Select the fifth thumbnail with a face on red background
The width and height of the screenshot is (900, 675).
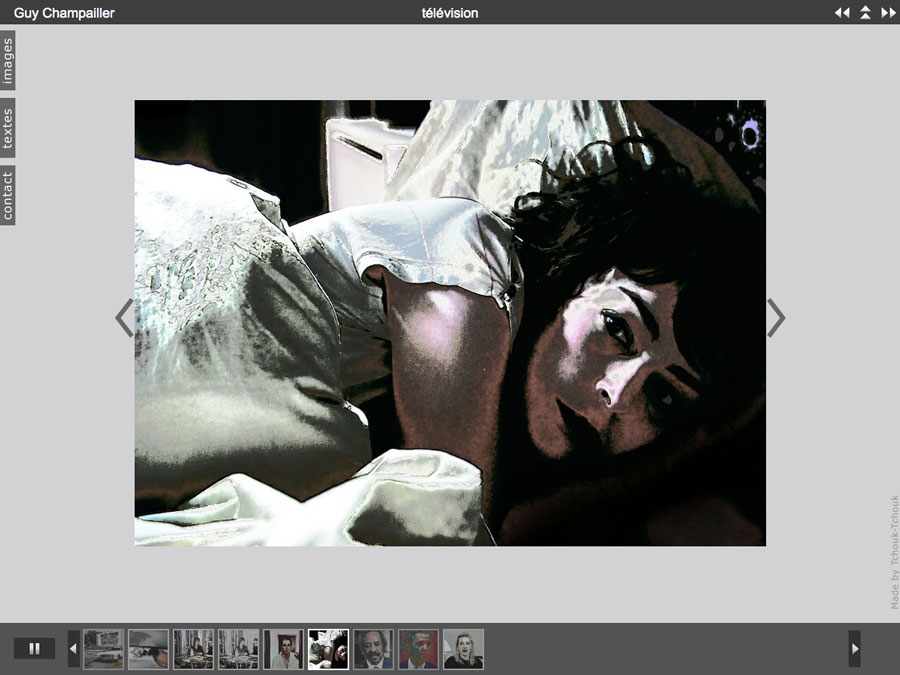[x=284, y=649]
